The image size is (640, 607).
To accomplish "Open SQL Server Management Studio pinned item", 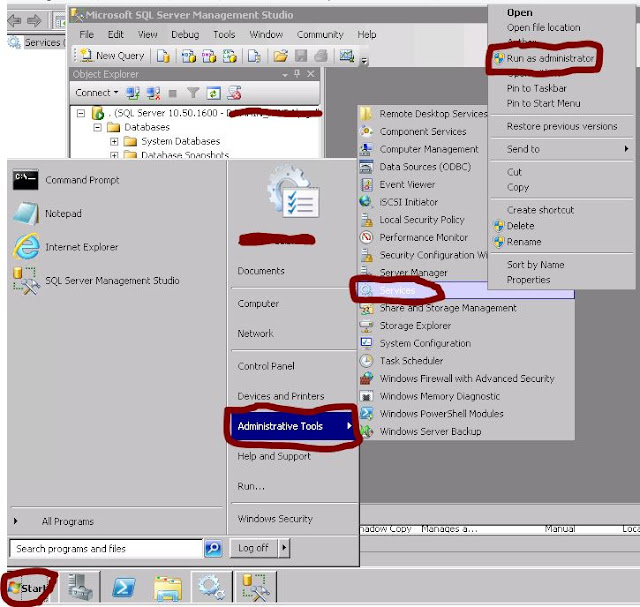I will click(x=96, y=280).
